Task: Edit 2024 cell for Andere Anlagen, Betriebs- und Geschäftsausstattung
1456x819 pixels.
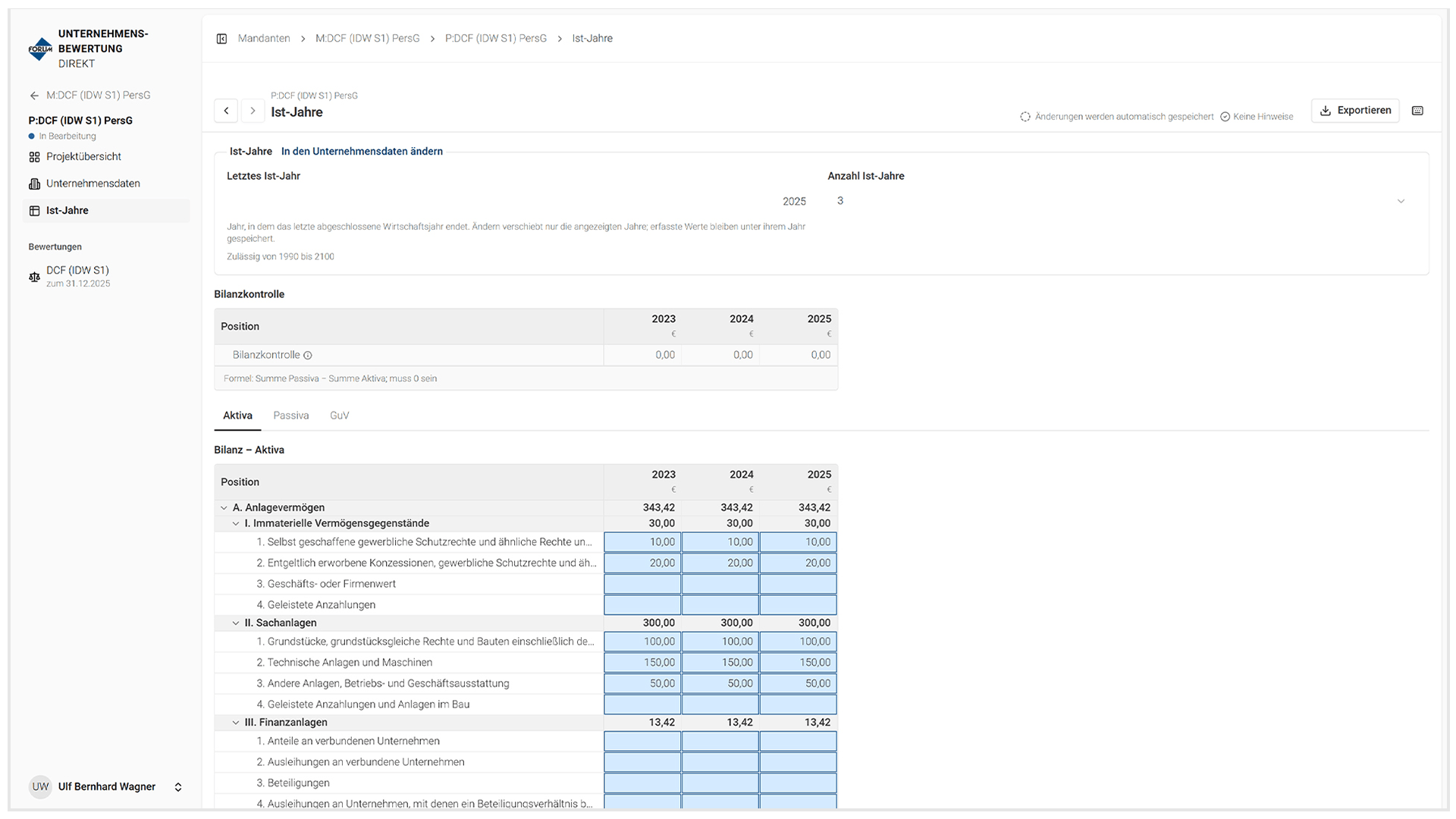Action: click(720, 684)
